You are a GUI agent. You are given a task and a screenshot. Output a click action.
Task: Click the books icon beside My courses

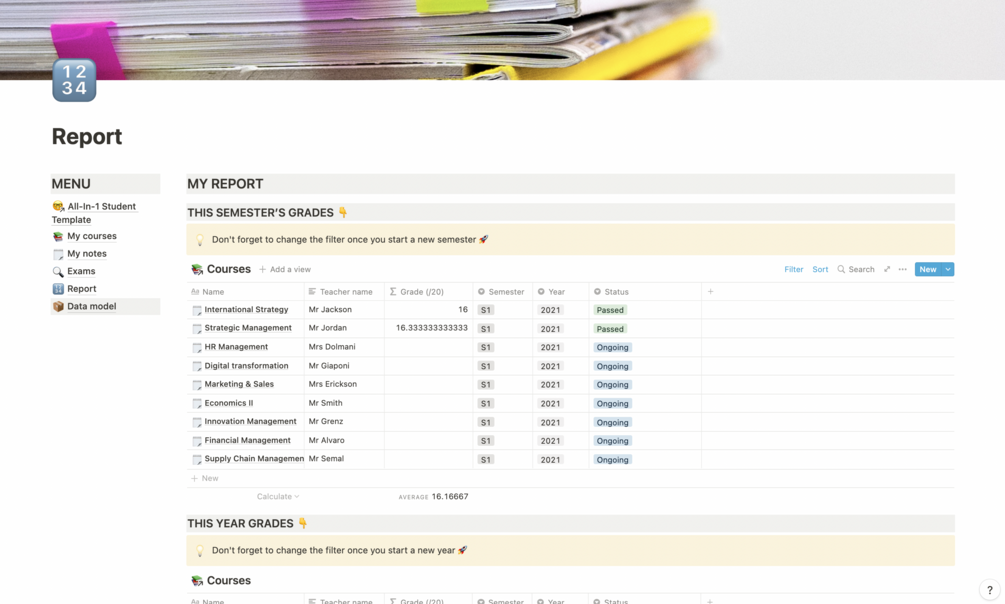(58, 237)
